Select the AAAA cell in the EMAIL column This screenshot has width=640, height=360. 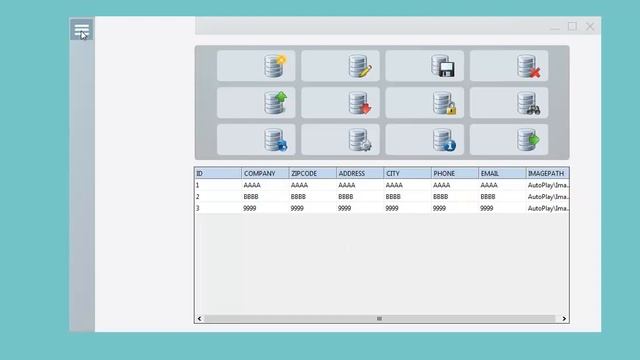(502, 185)
